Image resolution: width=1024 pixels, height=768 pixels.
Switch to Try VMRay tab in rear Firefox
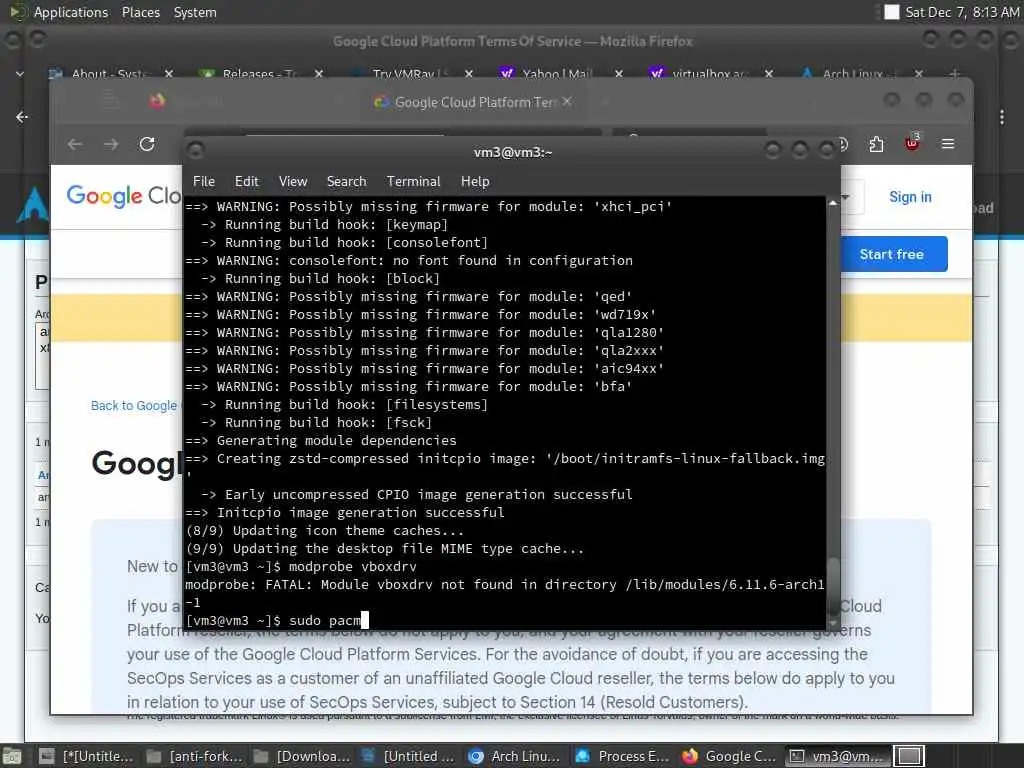(x=410, y=74)
